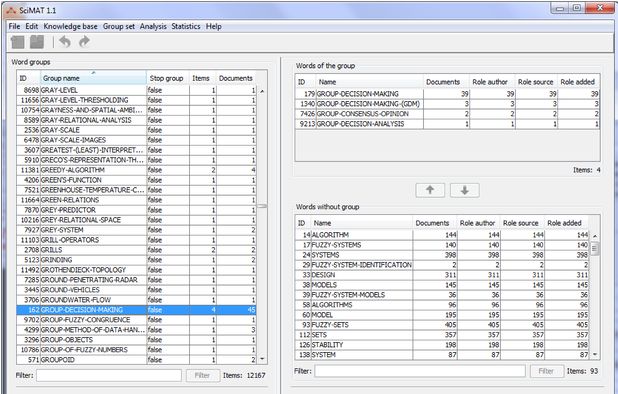
Task: Click Role added header in Words without group
Action: click(x=566, y=223)
